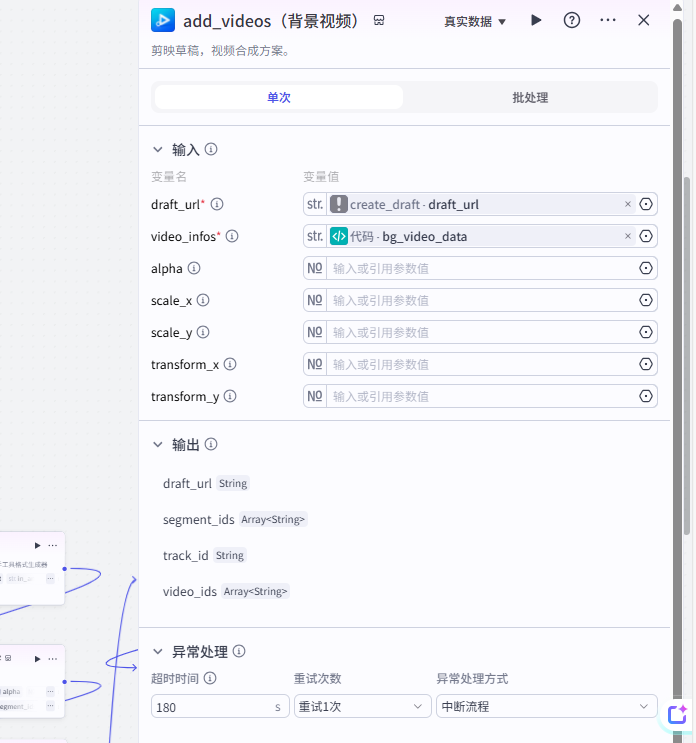696x743 pixels.
Task: Open the three-dot more options menu
Action: click(608, 20)
